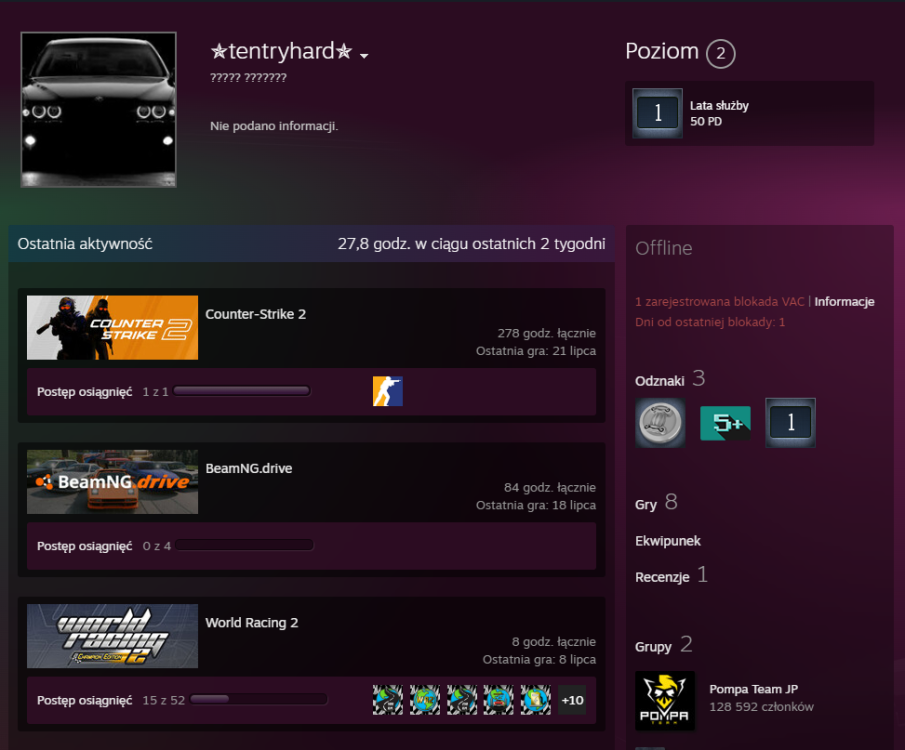
Task: Open the World Racing 2 game banner
Action: coord(113,636)
